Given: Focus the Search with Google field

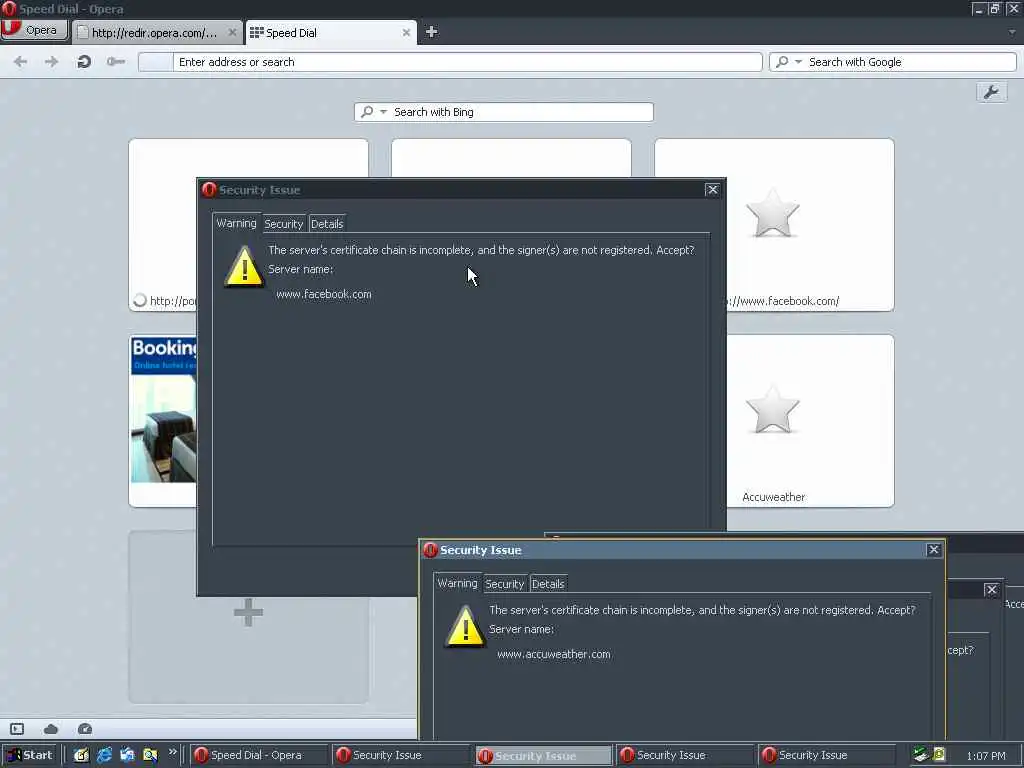Looking at the screenshot, I should pos(893,62).
